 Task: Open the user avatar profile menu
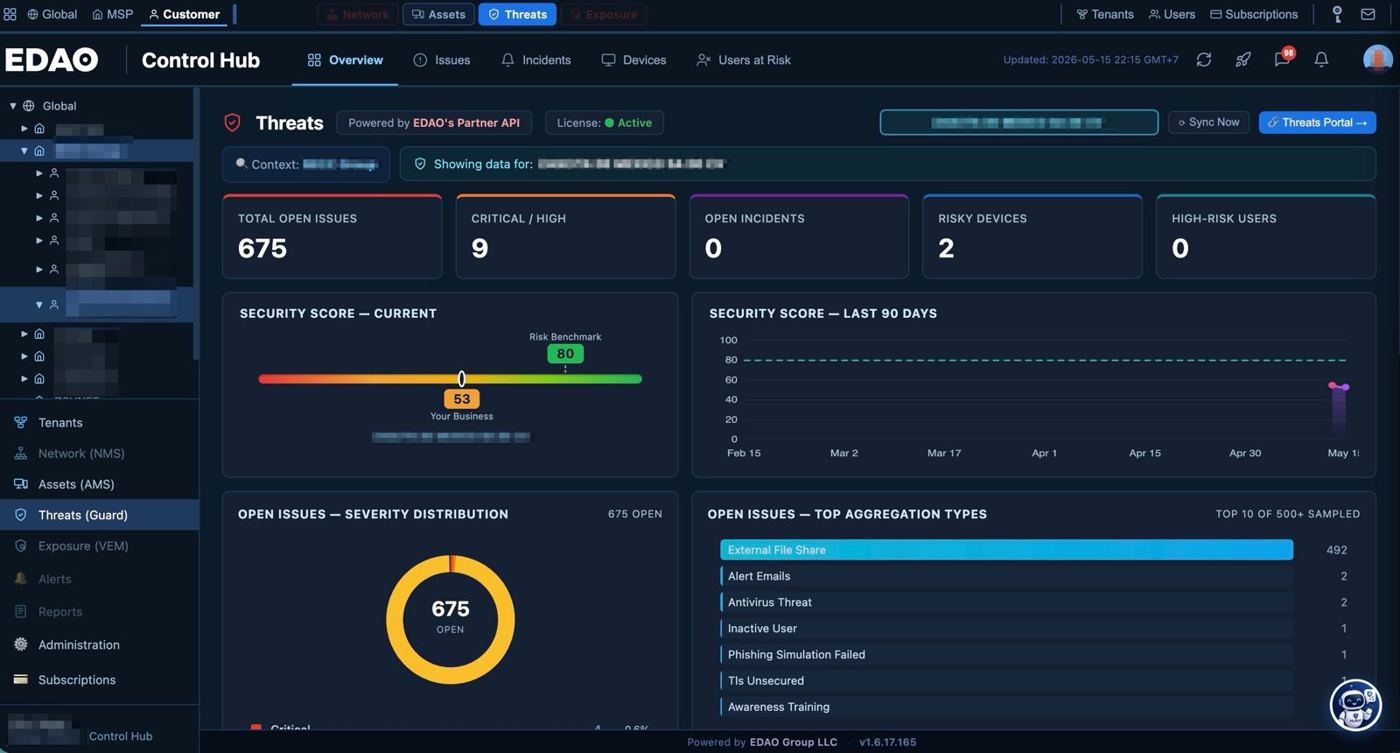click(x=1378, y=60)
